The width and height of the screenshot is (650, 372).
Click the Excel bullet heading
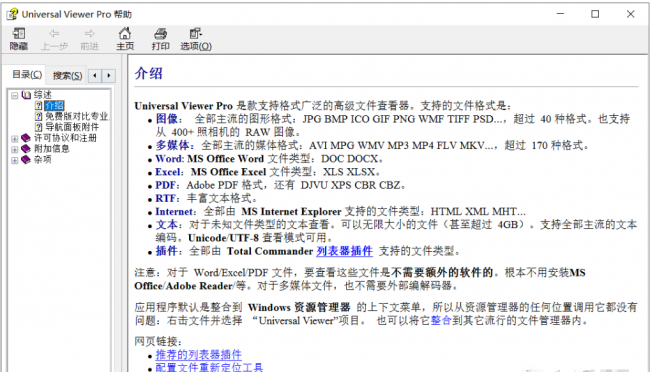click(168, 172)
